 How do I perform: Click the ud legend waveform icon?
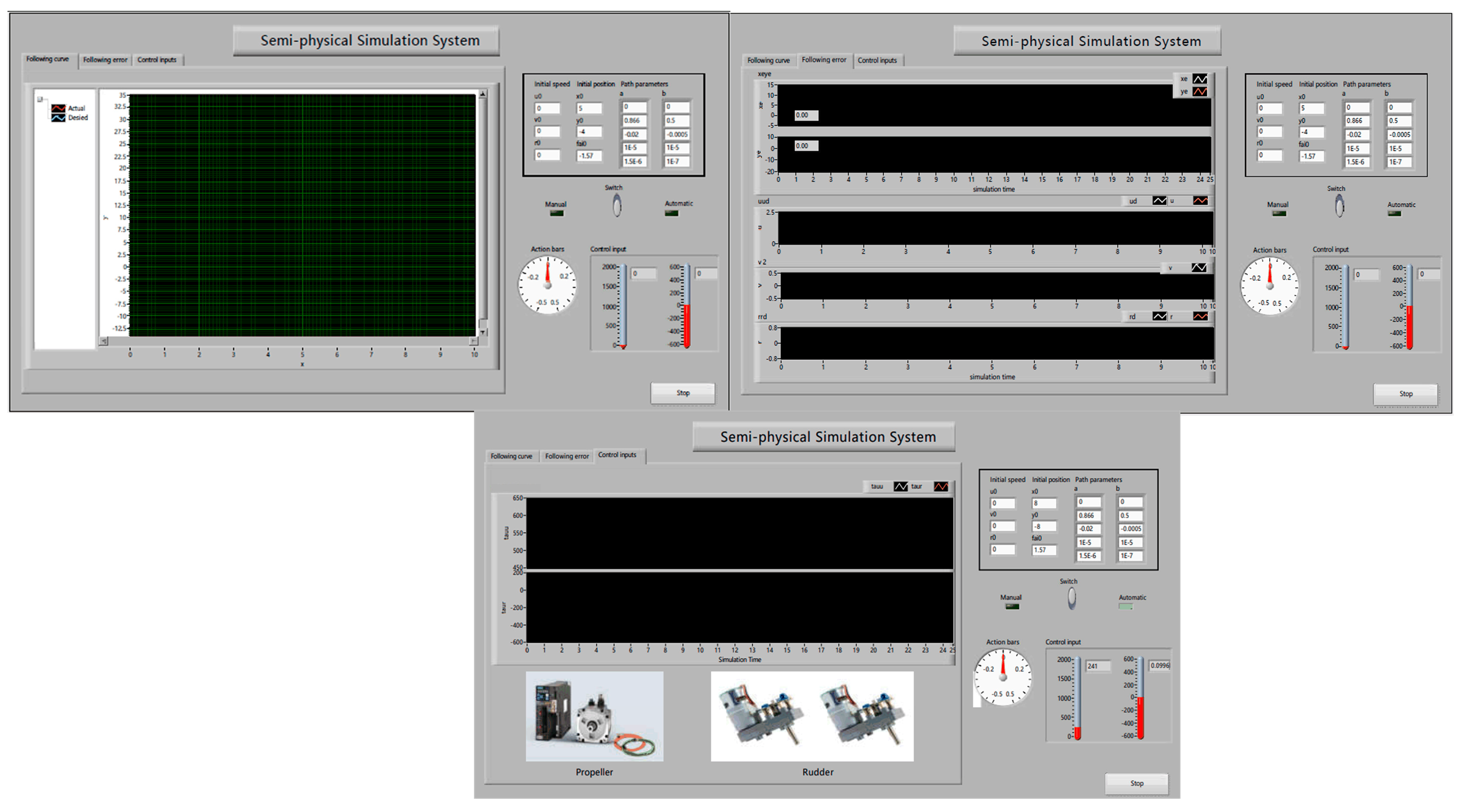point(1160,201)
